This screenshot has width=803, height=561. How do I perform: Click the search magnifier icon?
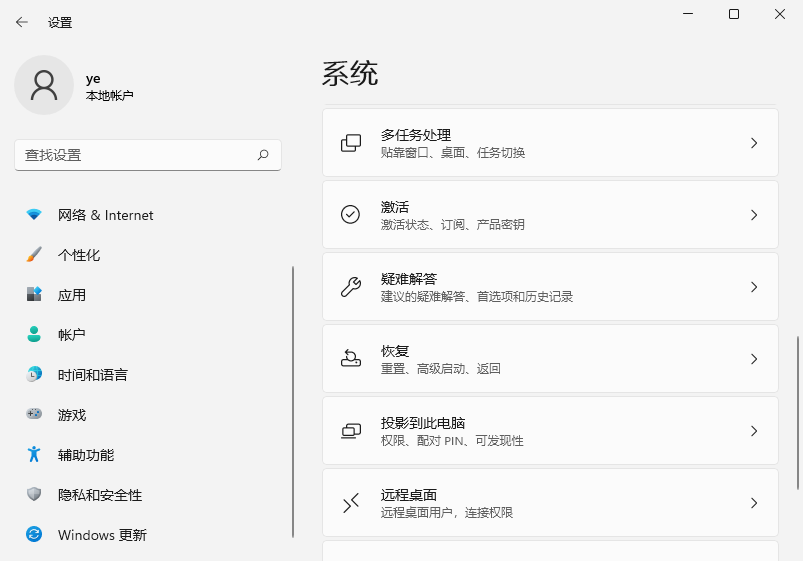pyautogui.click(x=263, y=155)
